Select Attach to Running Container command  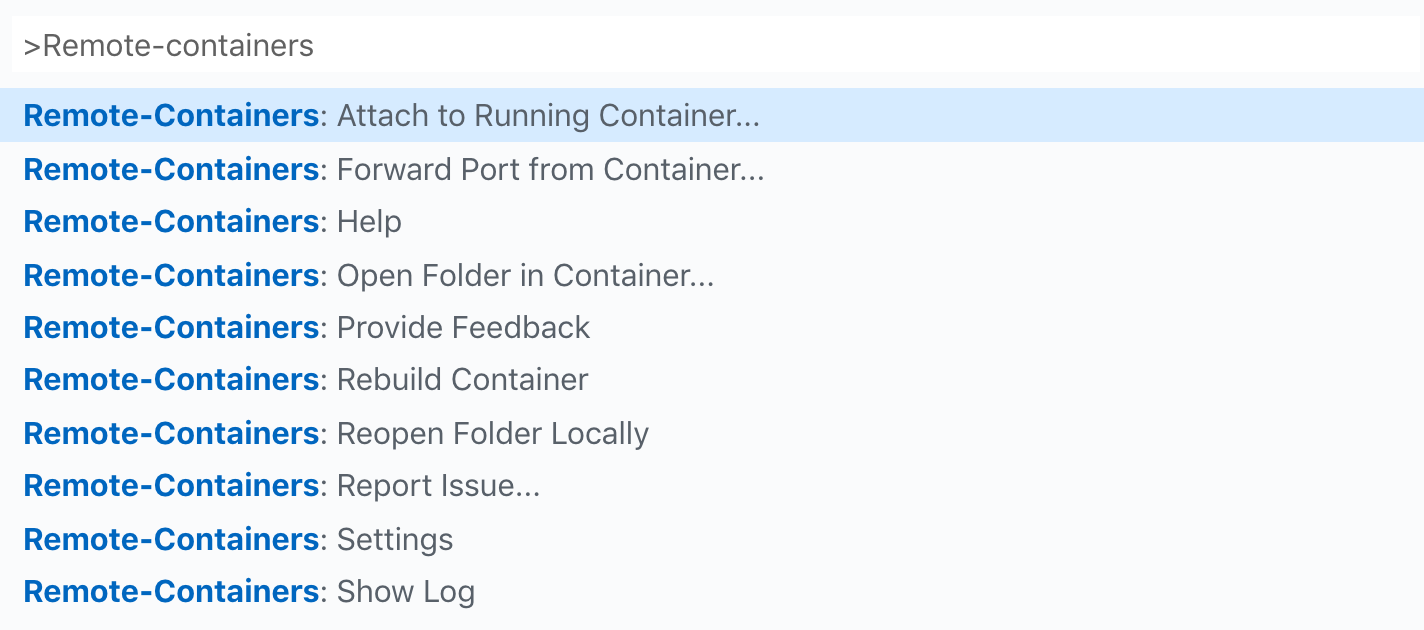548,116
